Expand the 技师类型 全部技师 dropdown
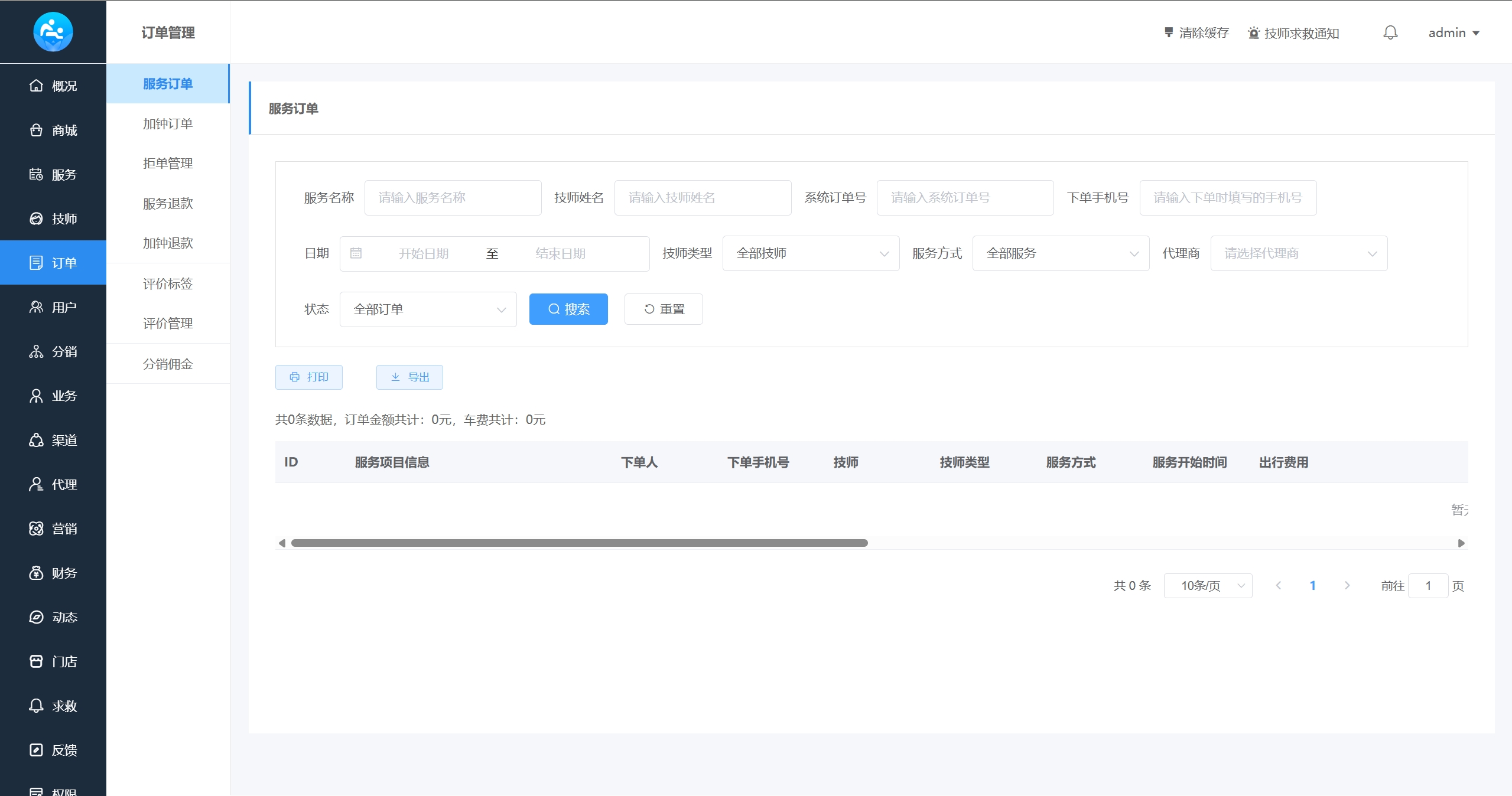 coord(811,254)
